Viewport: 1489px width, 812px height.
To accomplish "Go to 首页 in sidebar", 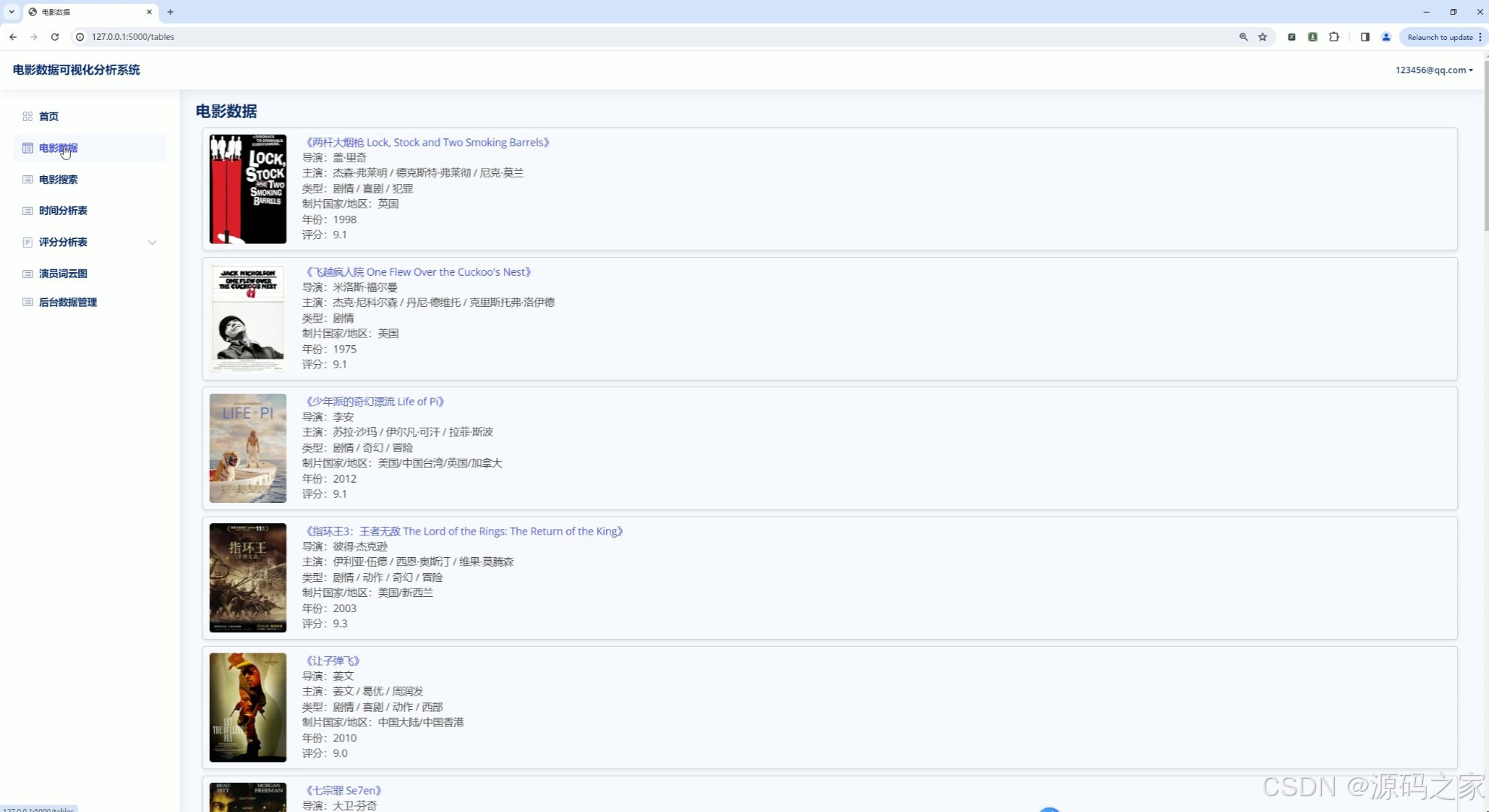I will click(x=49, y=117).
